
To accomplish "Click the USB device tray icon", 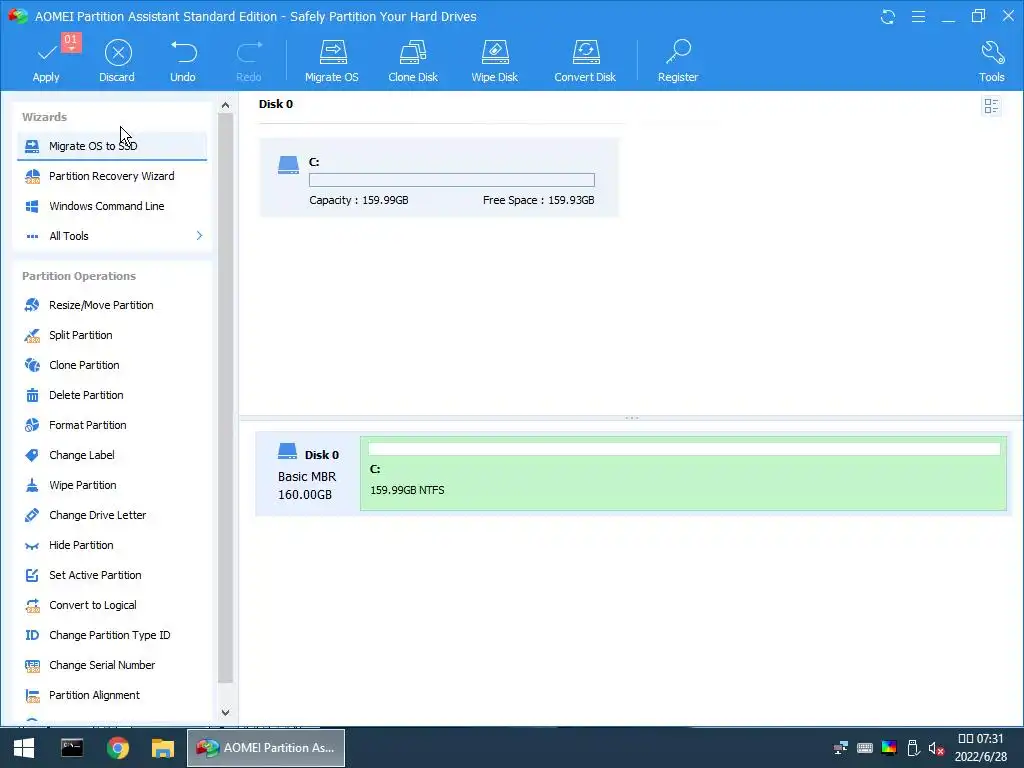I will pos(913,748).
